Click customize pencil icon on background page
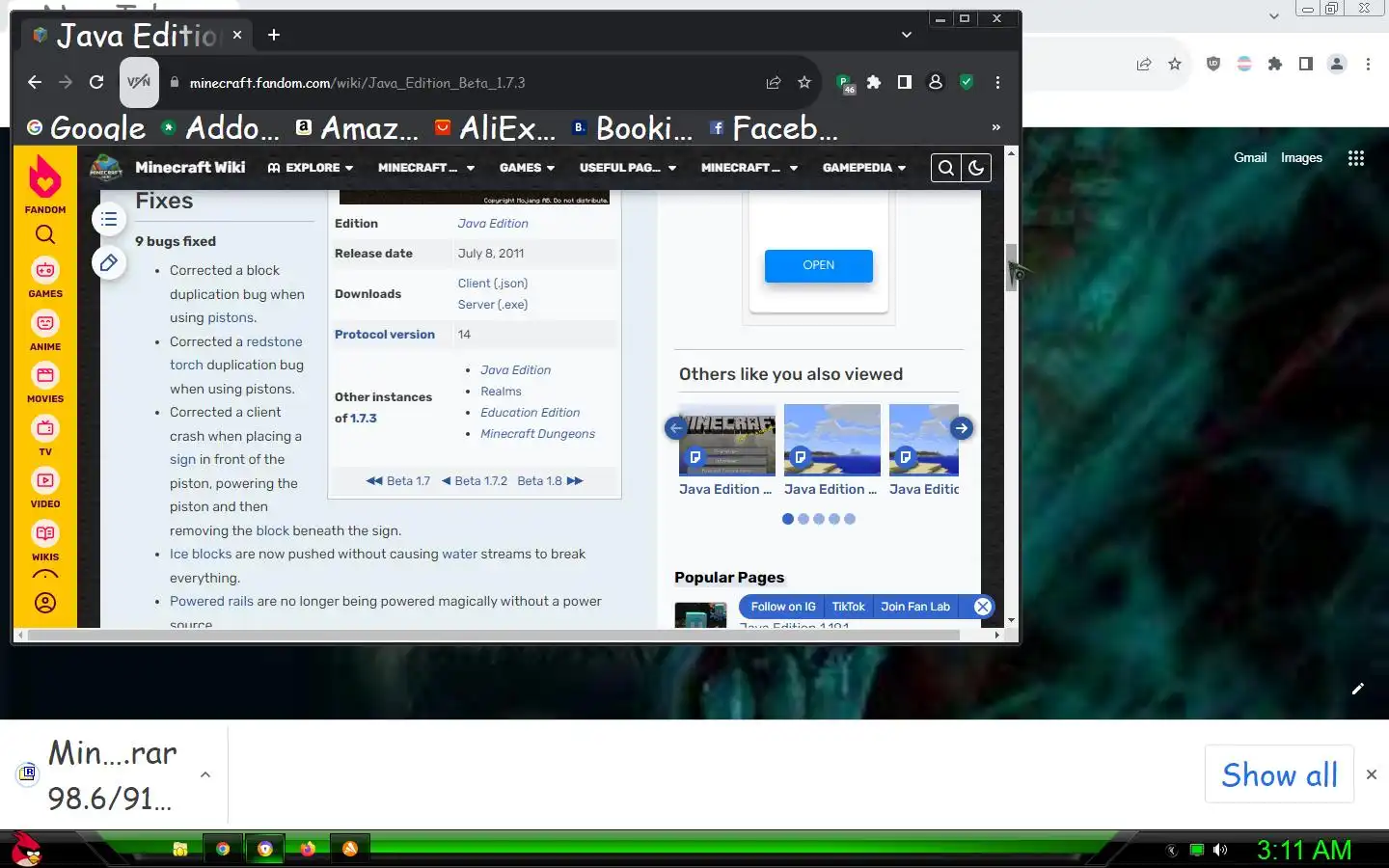This screenshot has height=868, width=1389. pos(1358,689)
